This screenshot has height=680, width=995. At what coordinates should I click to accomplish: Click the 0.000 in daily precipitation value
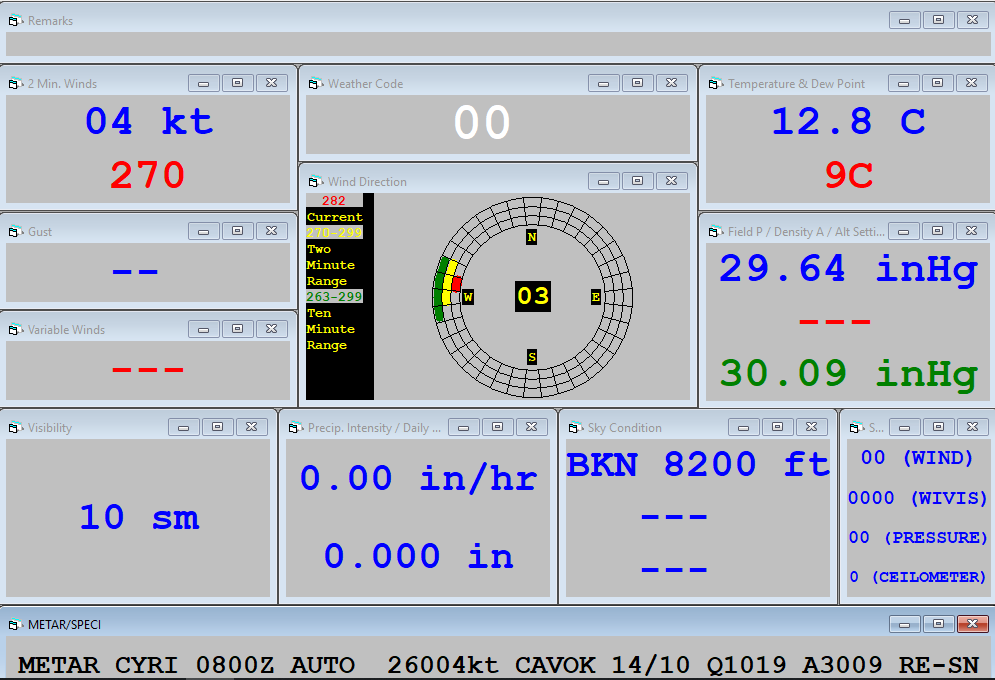(418, 556)
